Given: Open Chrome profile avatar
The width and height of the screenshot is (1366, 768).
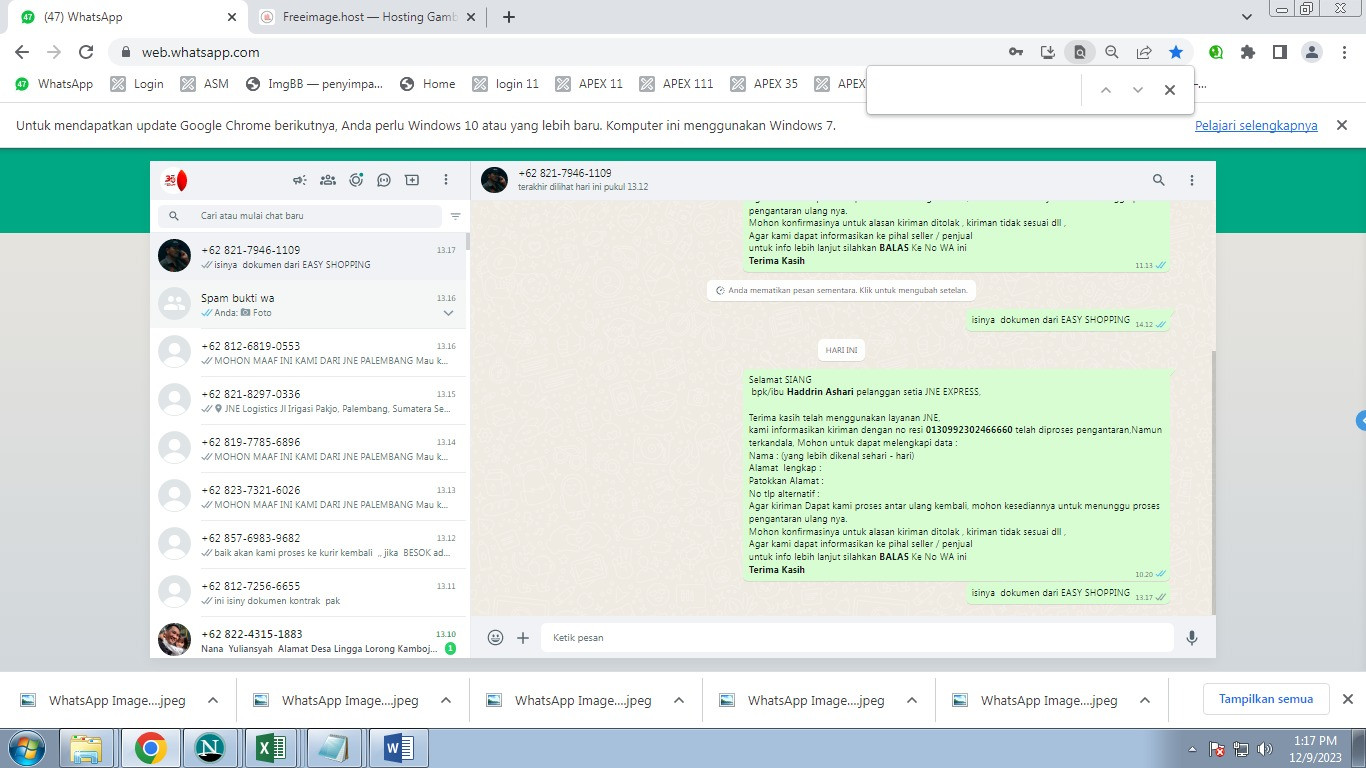Looking at the screenshot, I should point(1312,52).
